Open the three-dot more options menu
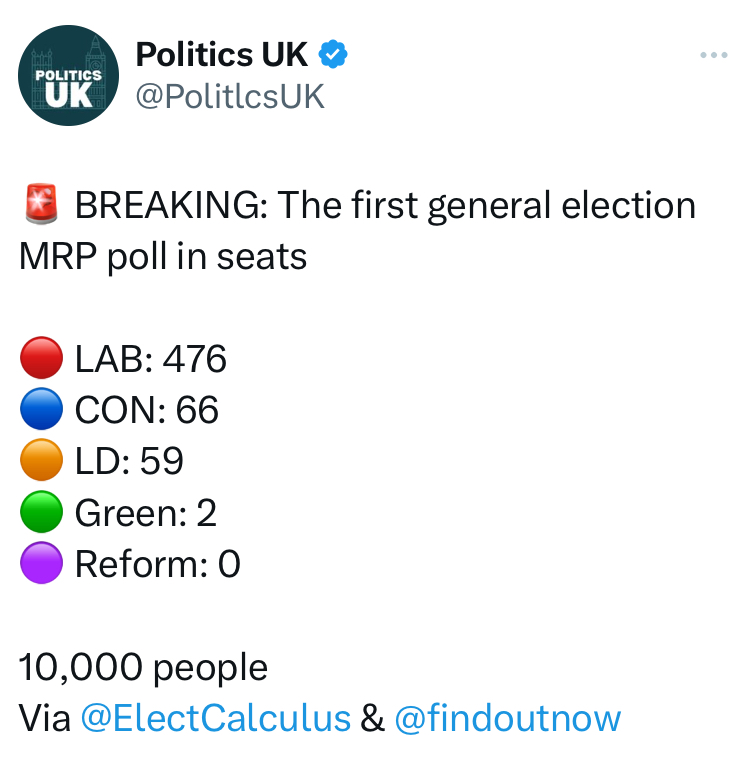This screenshot has height=770, width=750. [714, 55]
